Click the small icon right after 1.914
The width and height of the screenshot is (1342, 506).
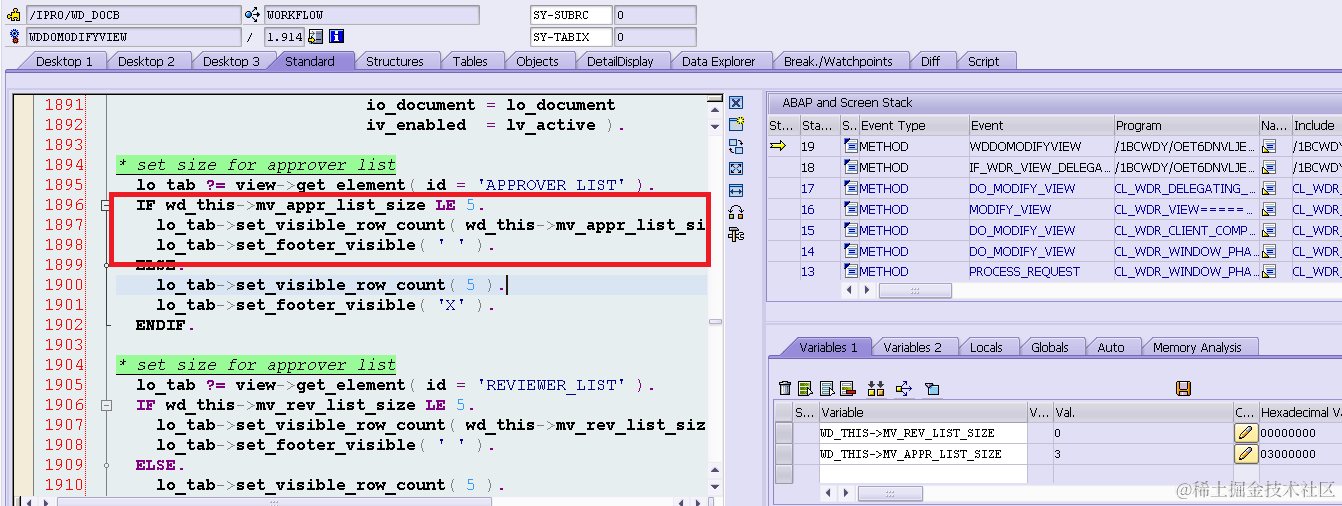pos(316,37)
